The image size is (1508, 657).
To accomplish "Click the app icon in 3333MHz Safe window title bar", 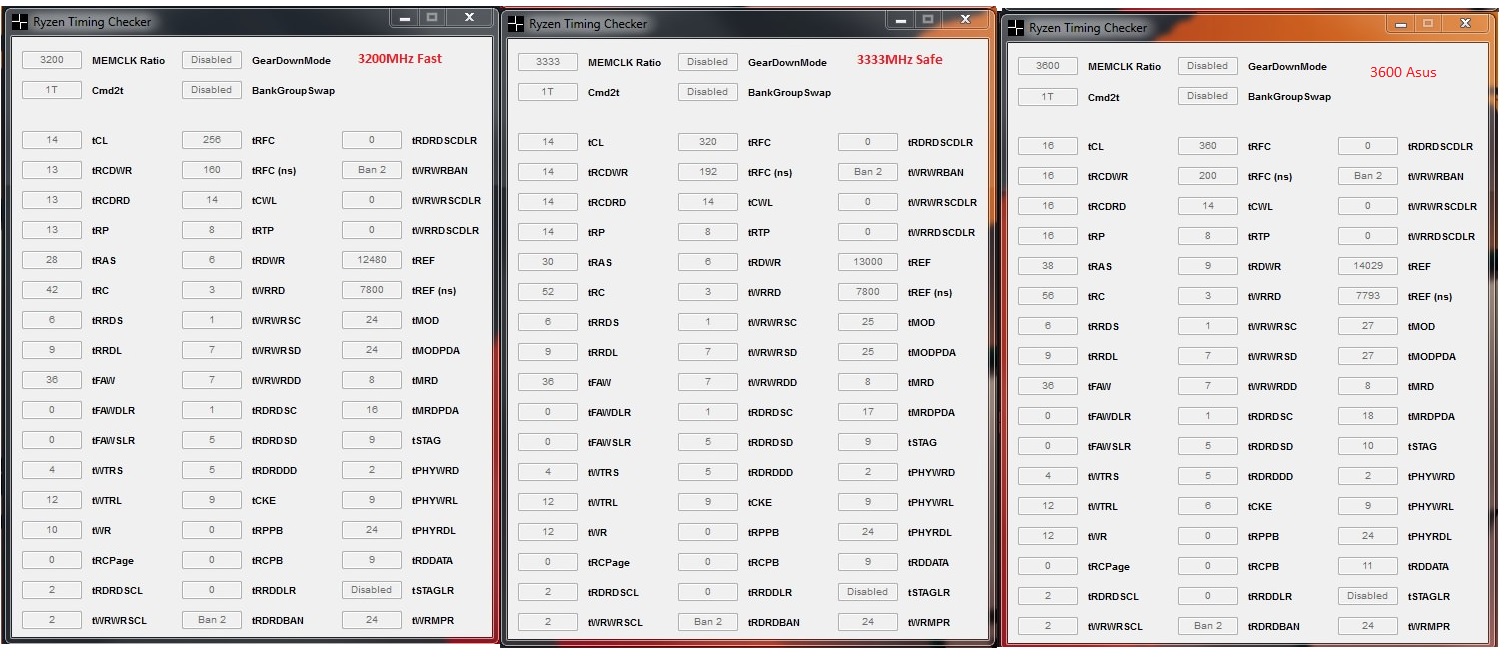I will pos(515,23).
